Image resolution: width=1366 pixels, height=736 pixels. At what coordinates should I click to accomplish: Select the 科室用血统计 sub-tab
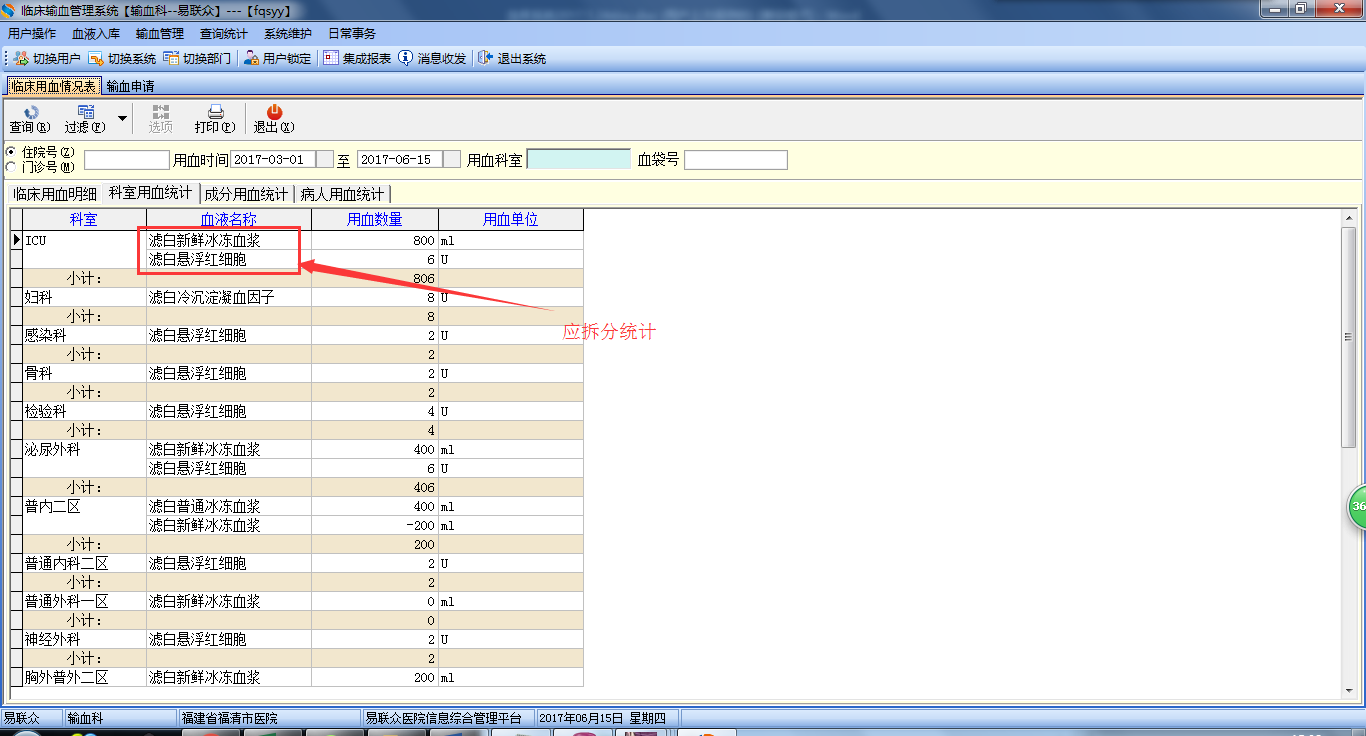tap(150, 193)
